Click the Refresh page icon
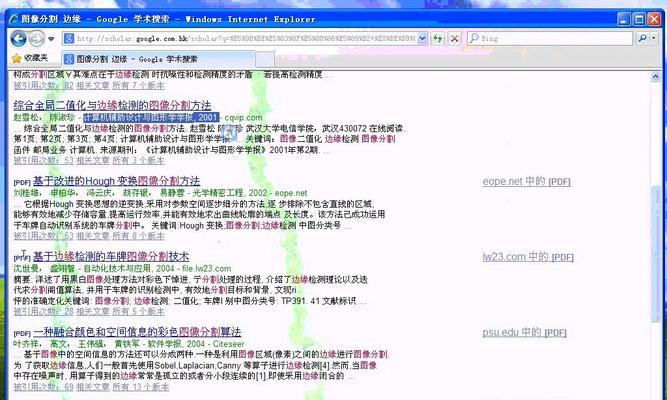The image size is (667, 400). coord(437,39)
